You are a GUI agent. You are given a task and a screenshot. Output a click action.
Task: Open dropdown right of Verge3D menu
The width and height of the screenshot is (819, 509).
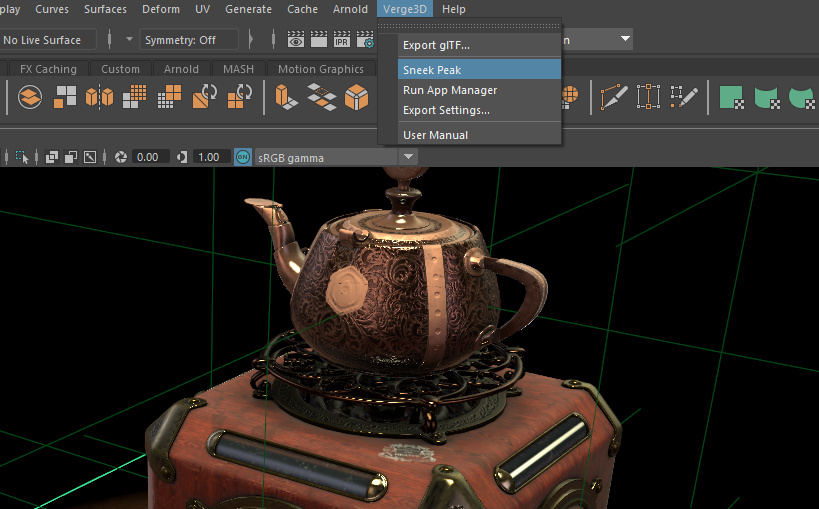[x=625, y=39]
